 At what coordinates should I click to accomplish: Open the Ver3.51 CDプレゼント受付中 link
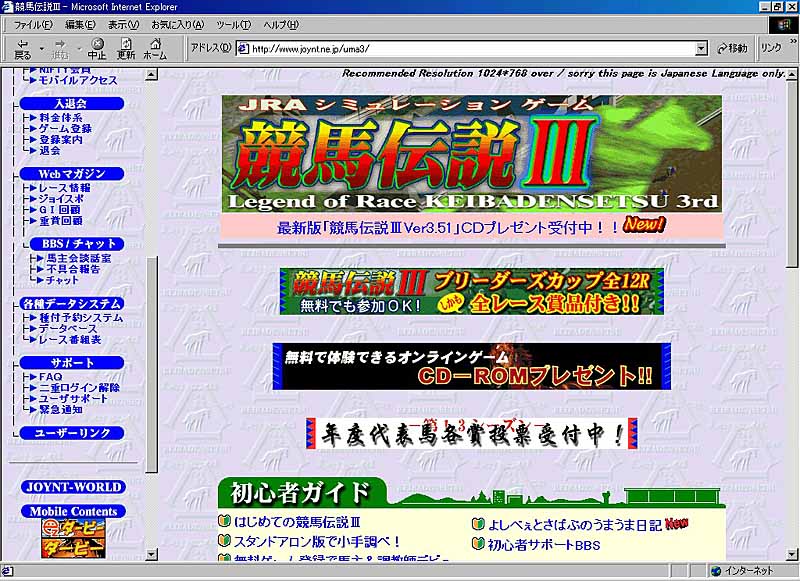pos(448,228)
